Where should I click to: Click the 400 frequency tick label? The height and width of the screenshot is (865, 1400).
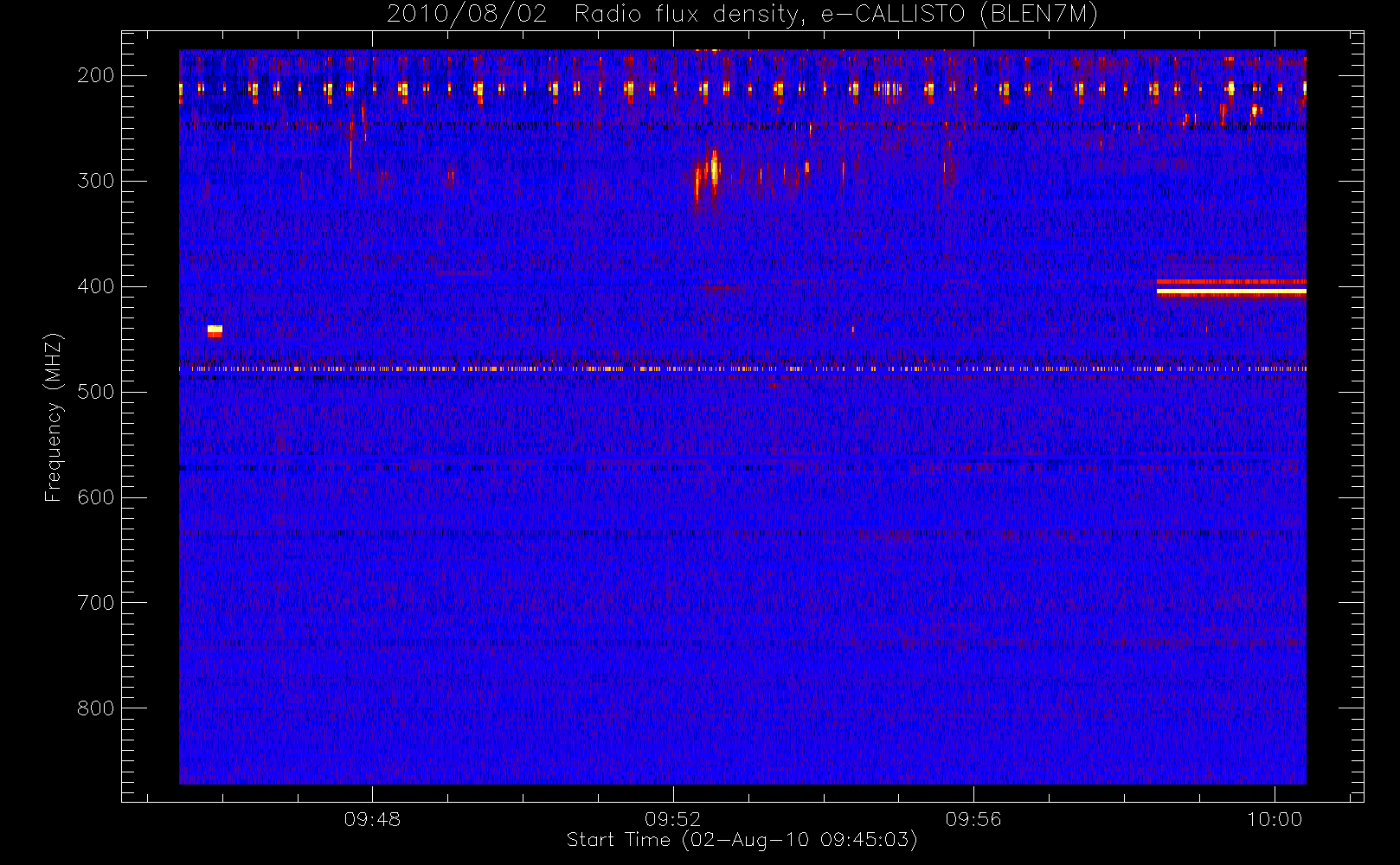click(96, 286)
